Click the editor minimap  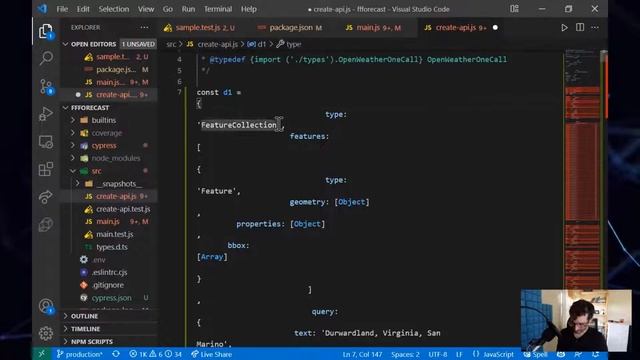(582, 169)
